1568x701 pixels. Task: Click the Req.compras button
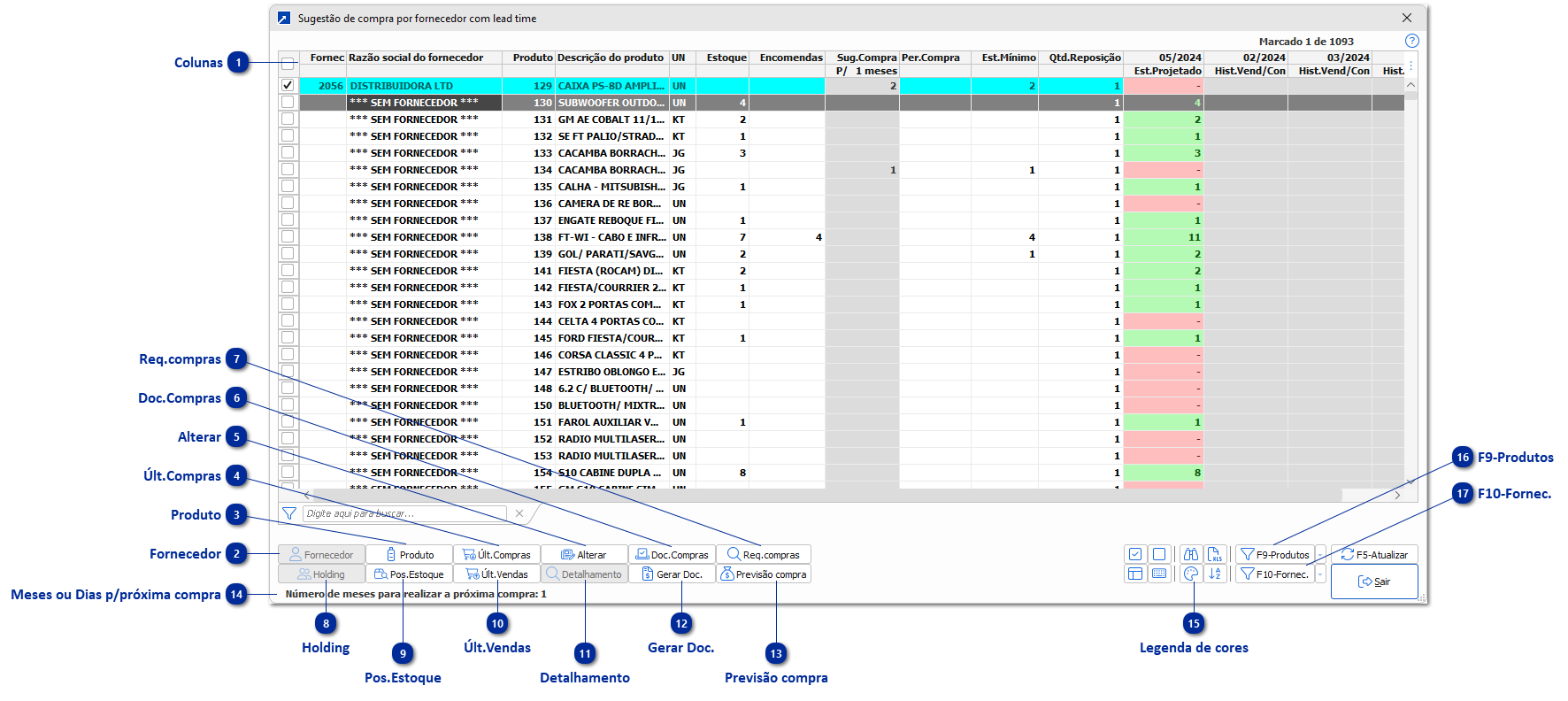[x=763, y=555]
